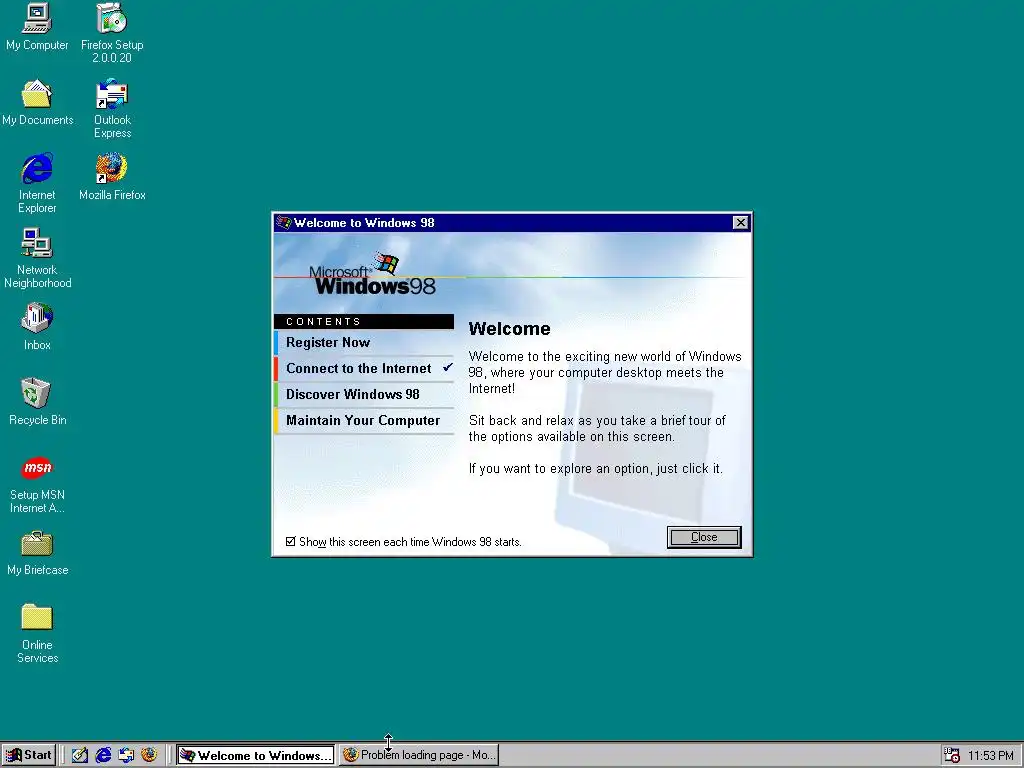Click the Show Desktop quick launch icon
Viewport: 1024px width, 768px height.
pos(80,755)
